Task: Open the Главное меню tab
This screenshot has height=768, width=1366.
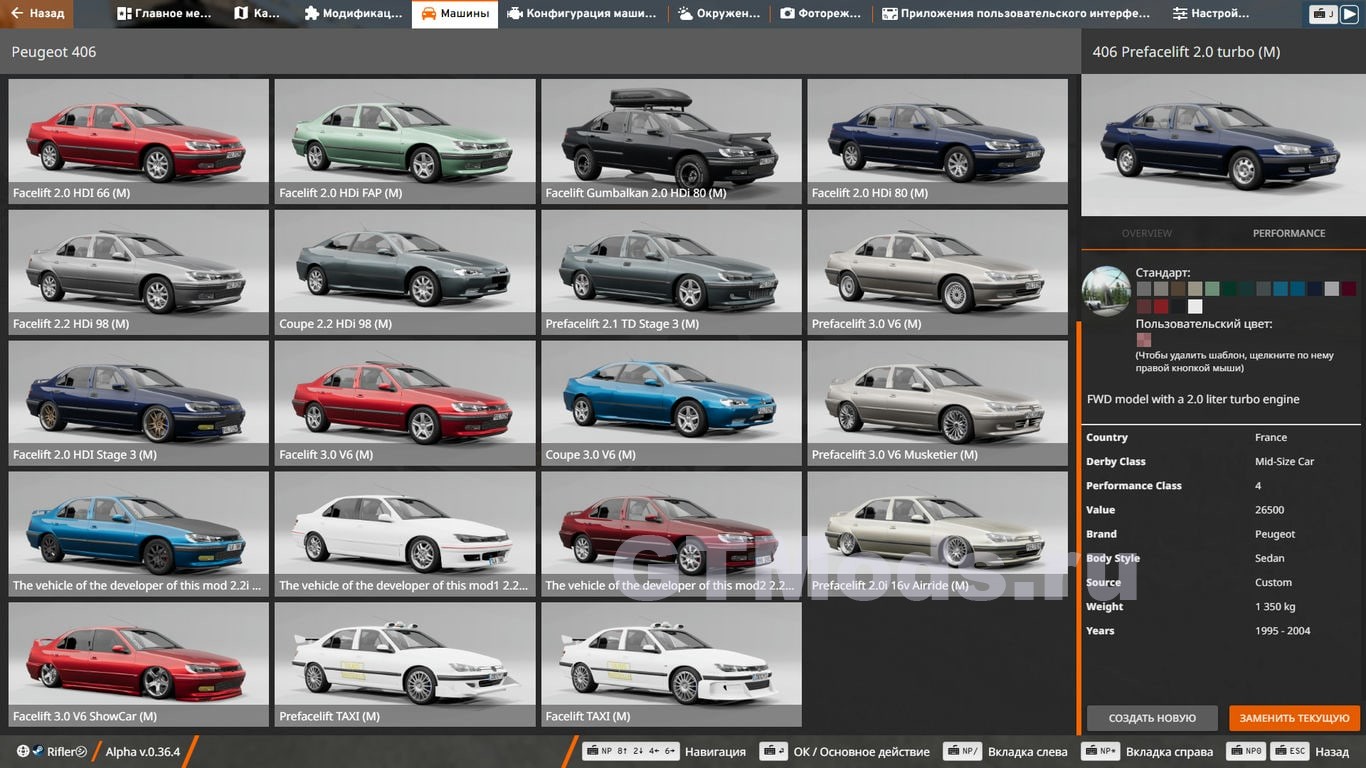Action: [164, 14]
